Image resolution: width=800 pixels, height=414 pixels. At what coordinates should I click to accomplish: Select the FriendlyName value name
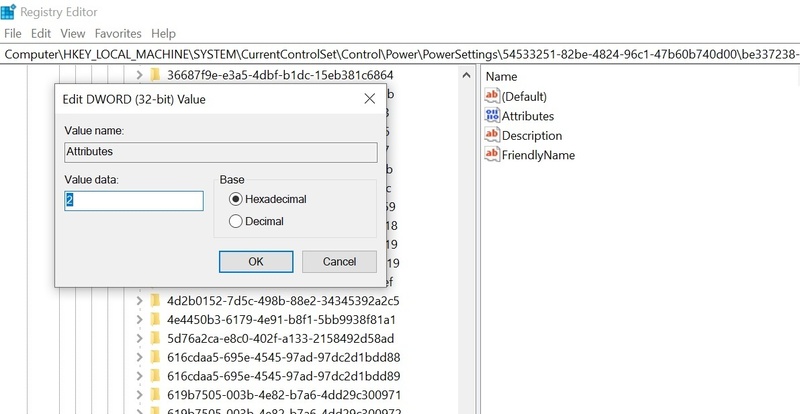[x=538, y=155]
